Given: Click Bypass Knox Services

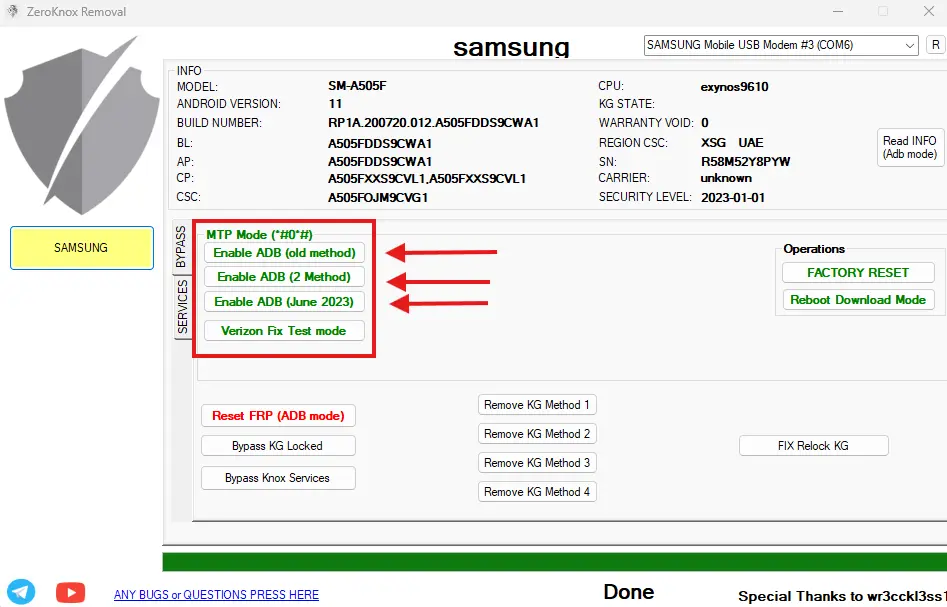Looking at the screenshot, I should point(278,478).
